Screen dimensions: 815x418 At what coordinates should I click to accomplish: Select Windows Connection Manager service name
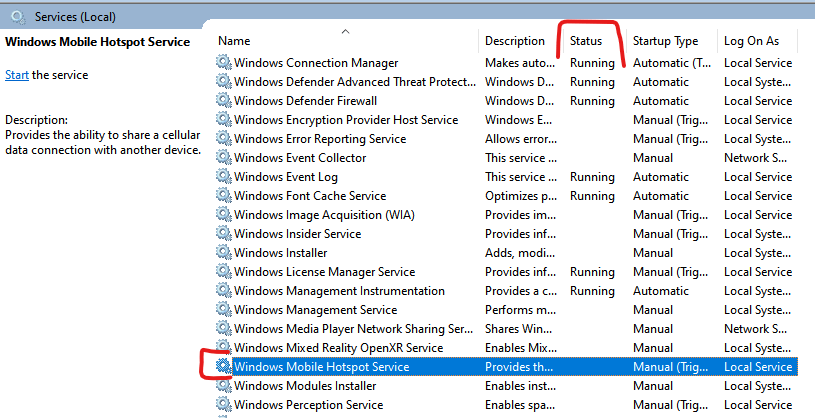[316, 63]
